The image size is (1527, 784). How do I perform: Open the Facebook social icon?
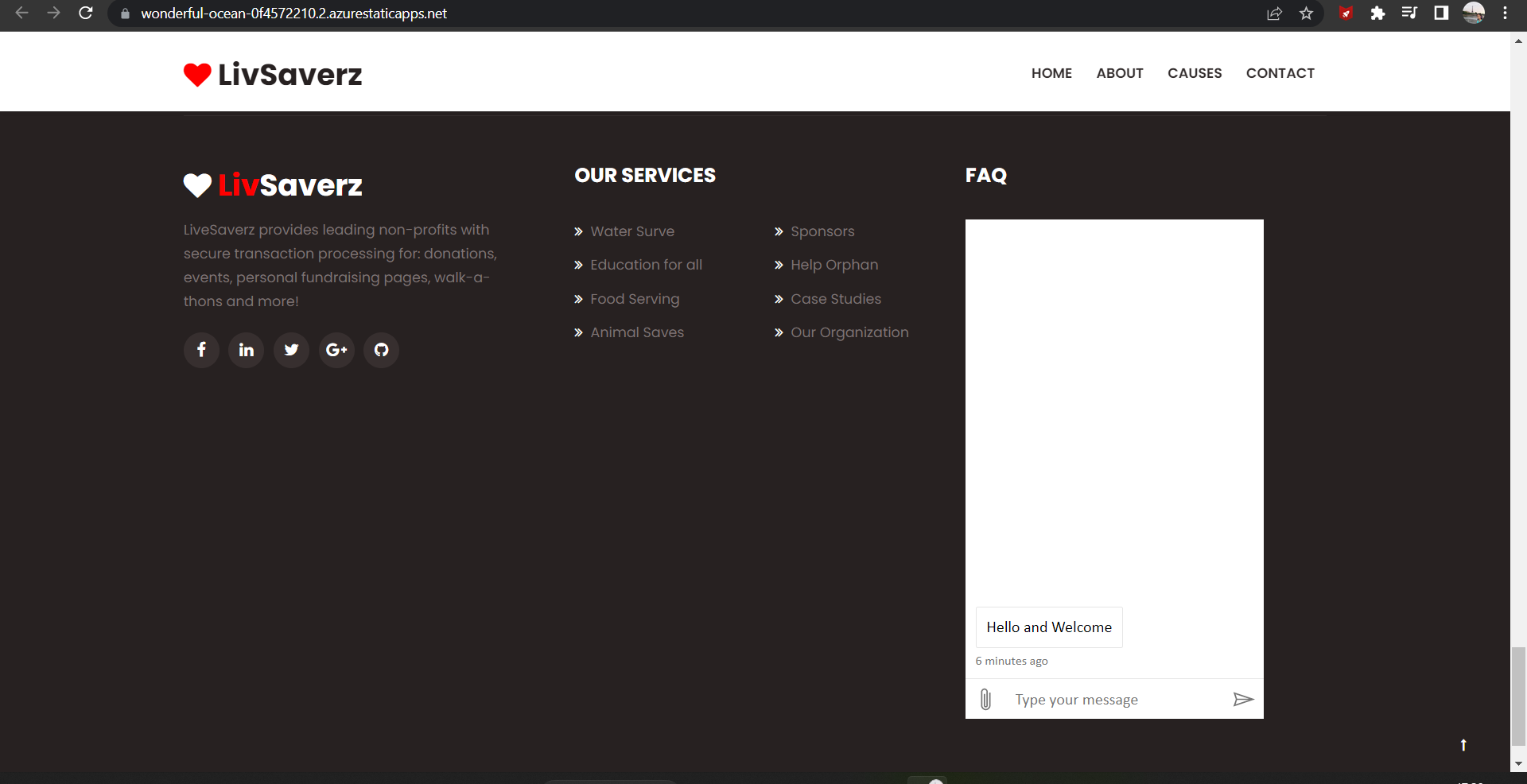coord(201,350)
